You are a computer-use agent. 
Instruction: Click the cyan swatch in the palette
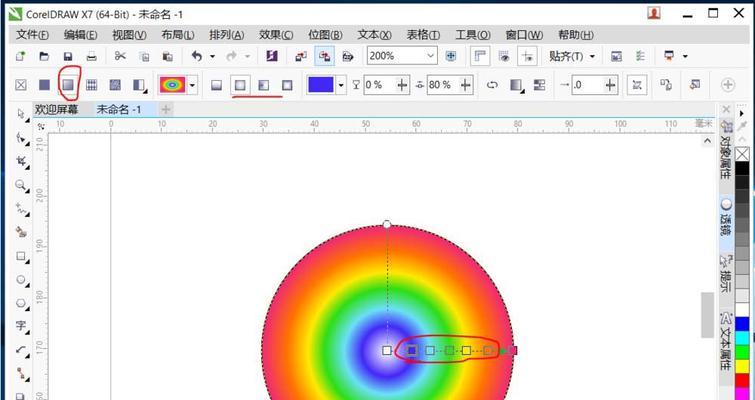pyautogui.click(x=742, y=338)
